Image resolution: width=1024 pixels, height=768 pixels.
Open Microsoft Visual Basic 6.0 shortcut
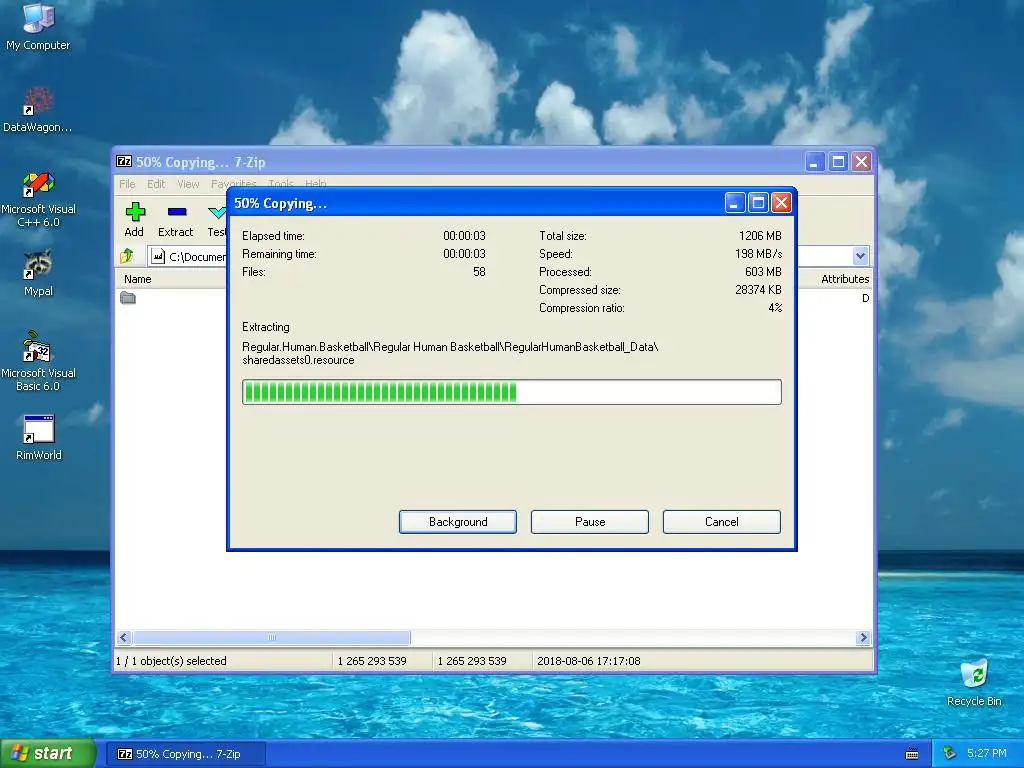click(x=38, y=362)
